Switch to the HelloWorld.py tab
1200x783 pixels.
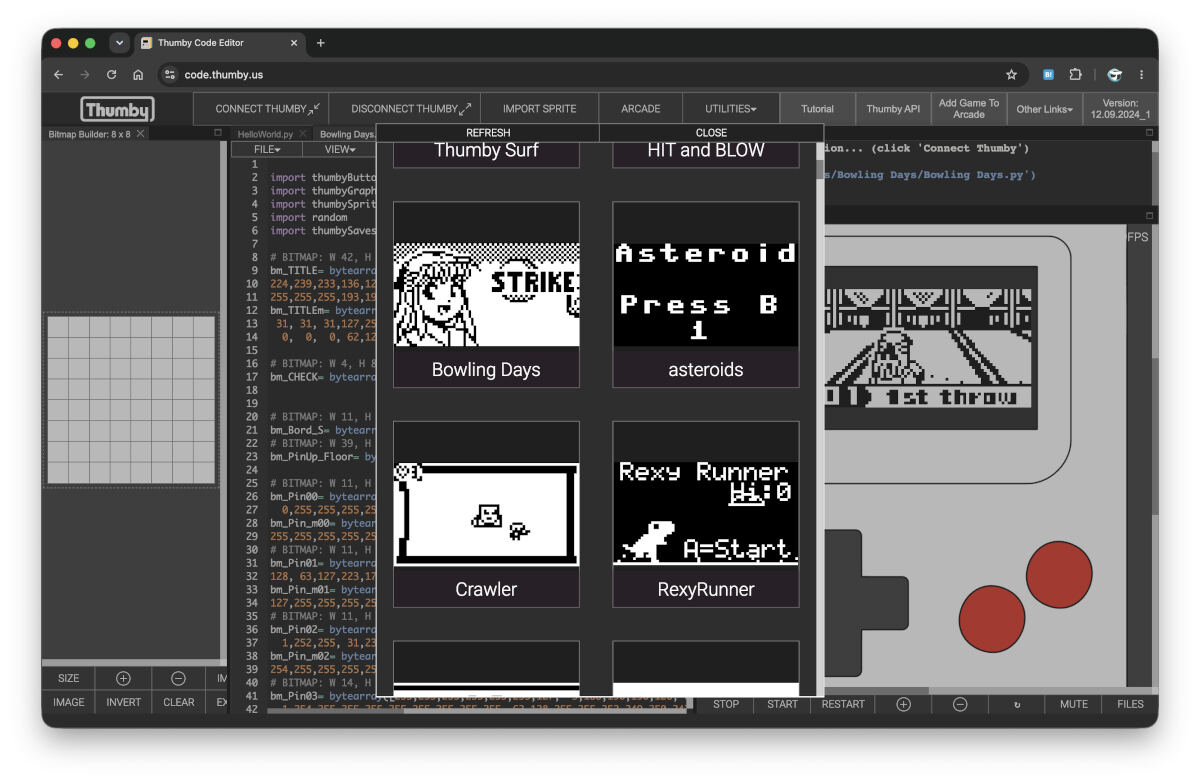[x=265, y=134]
